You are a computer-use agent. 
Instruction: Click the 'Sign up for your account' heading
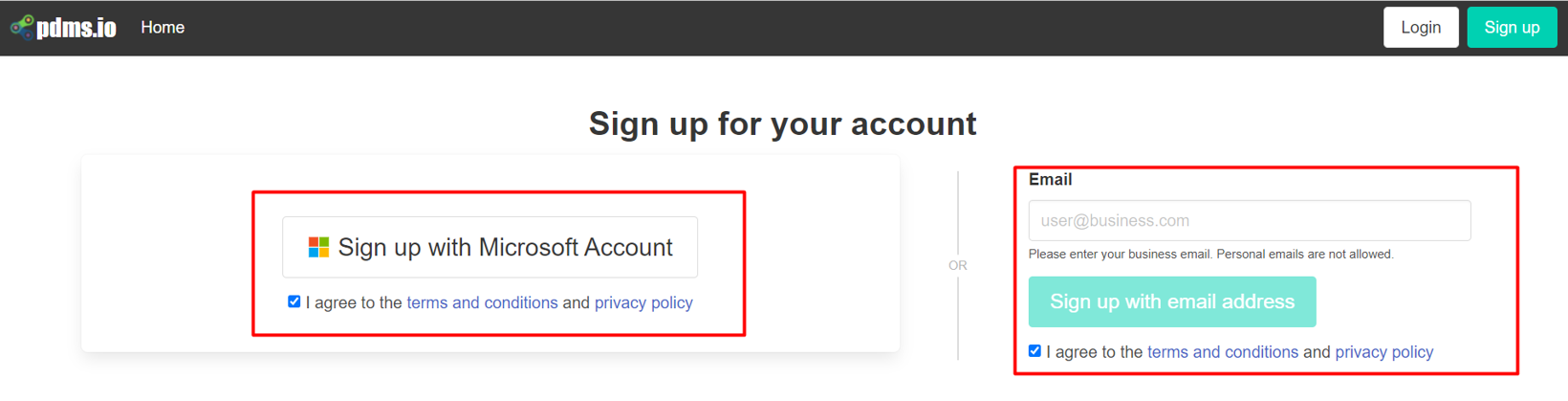click(x=782, y=123)
